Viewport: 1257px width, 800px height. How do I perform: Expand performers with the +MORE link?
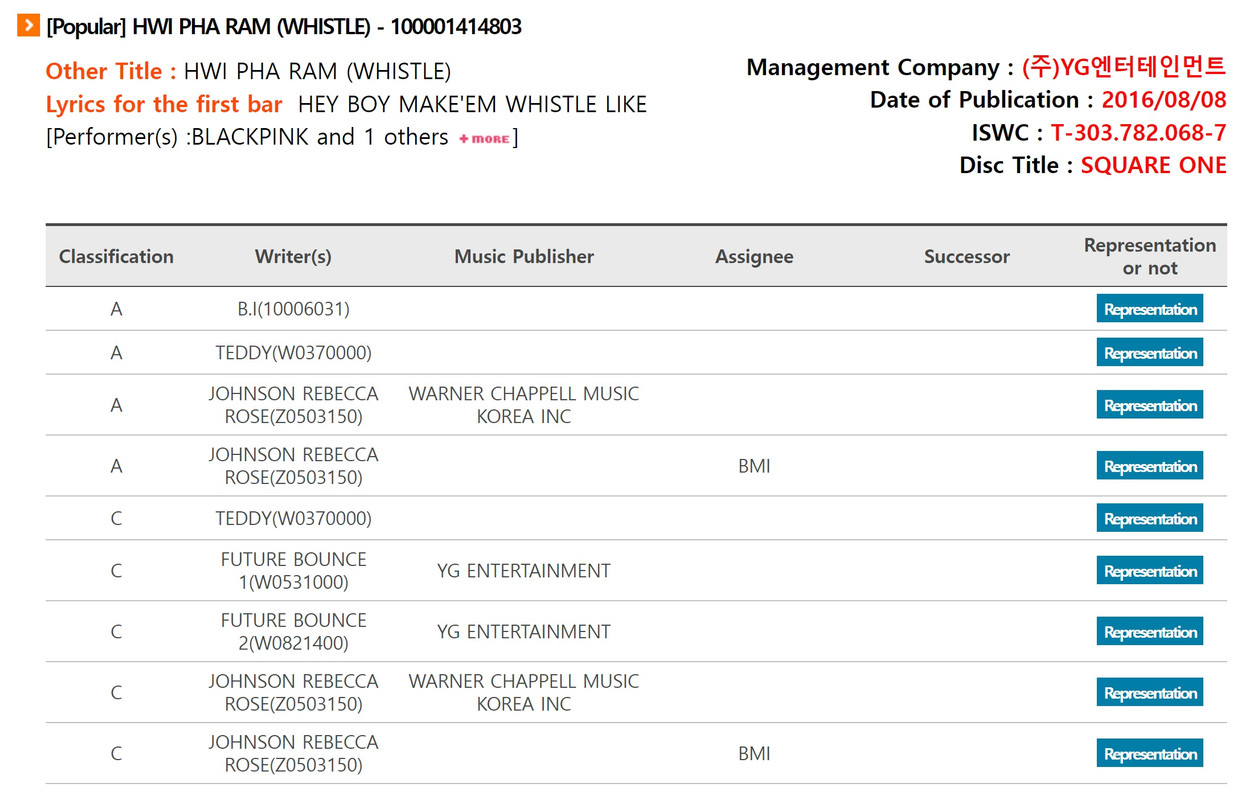484,138
